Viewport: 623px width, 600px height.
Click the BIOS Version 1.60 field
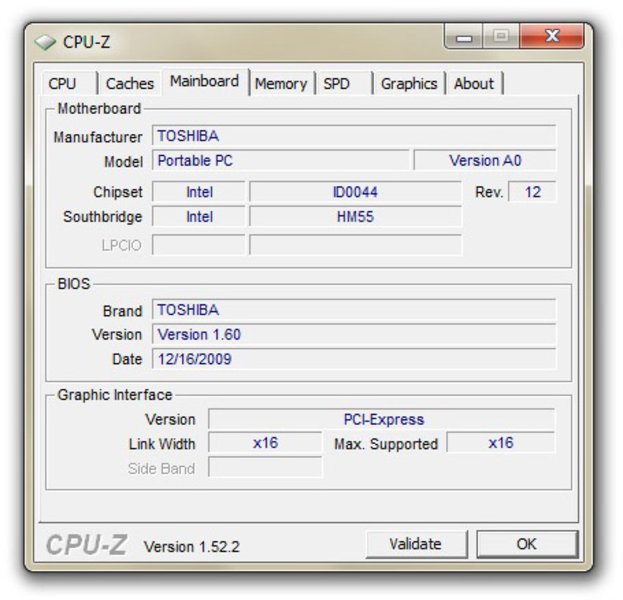(354, 335)
